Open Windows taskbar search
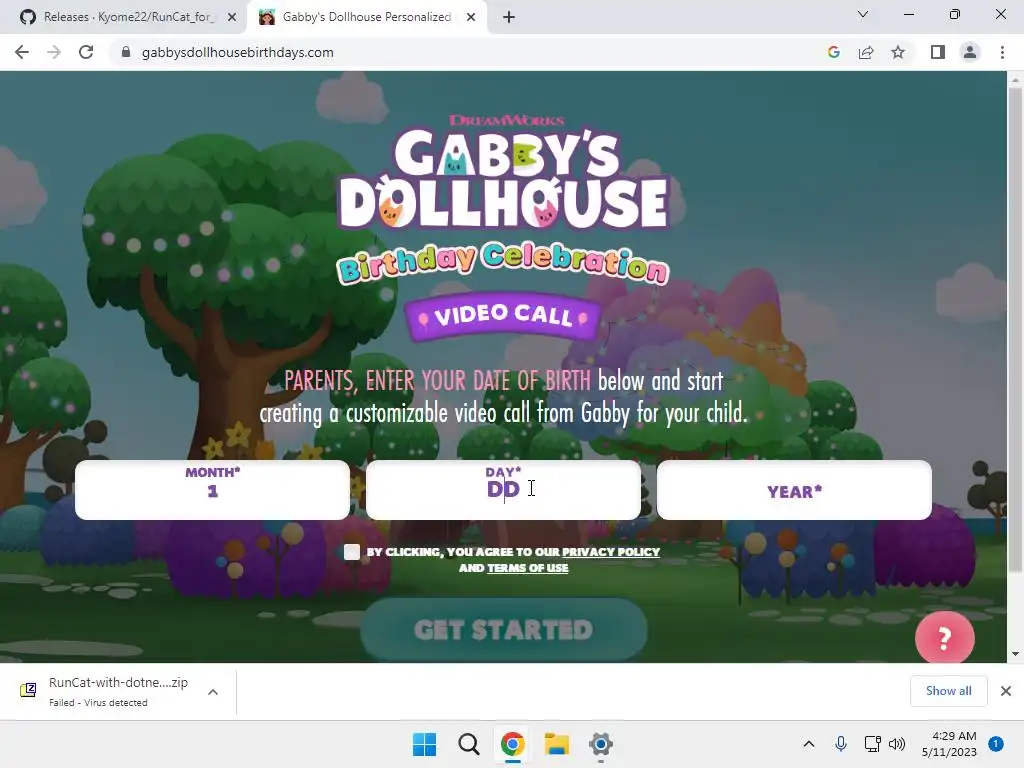The width and height of the screenshot is (1024, 768). tap(468, 744)
